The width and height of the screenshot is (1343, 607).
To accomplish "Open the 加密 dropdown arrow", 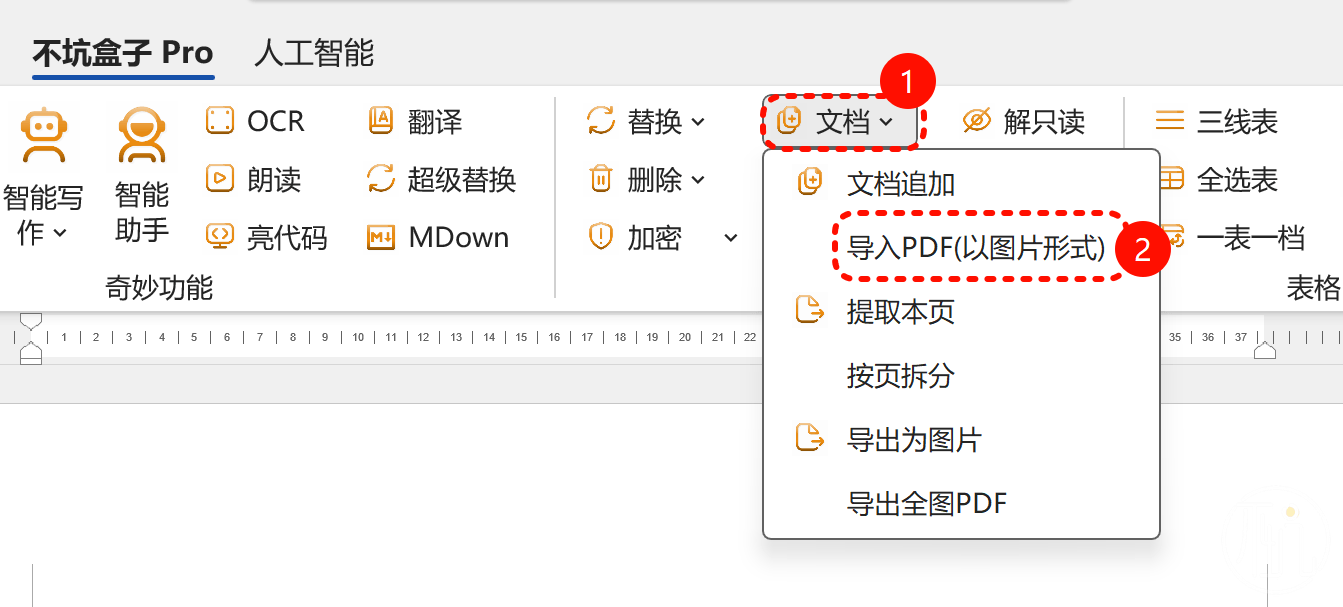I will [x=731, y=238].
